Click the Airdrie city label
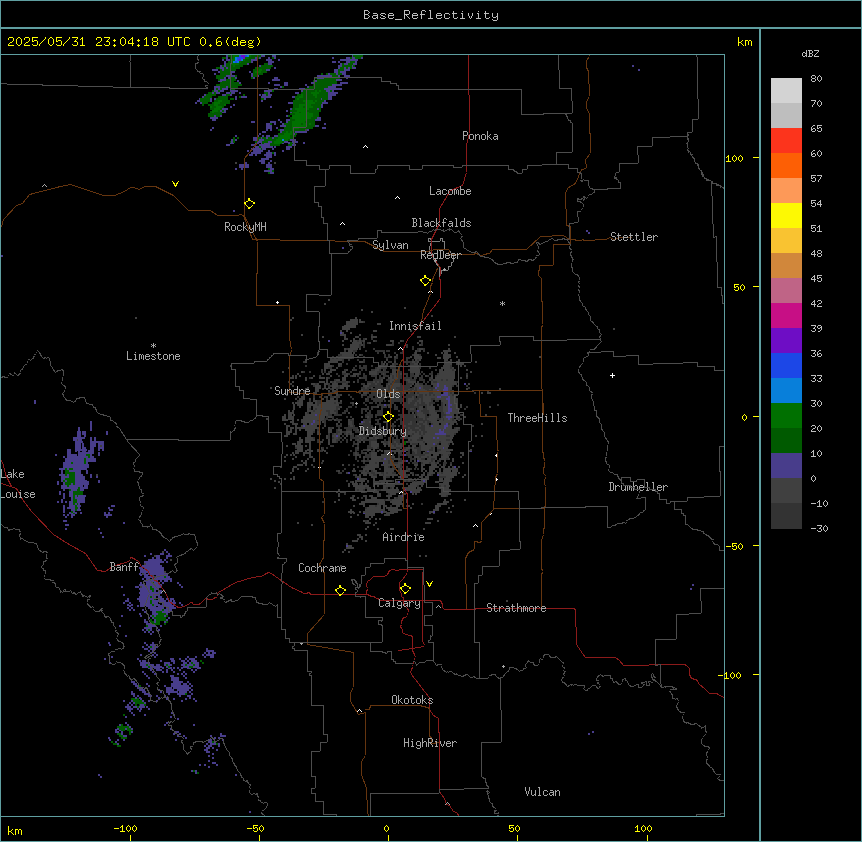 (403, 537)
